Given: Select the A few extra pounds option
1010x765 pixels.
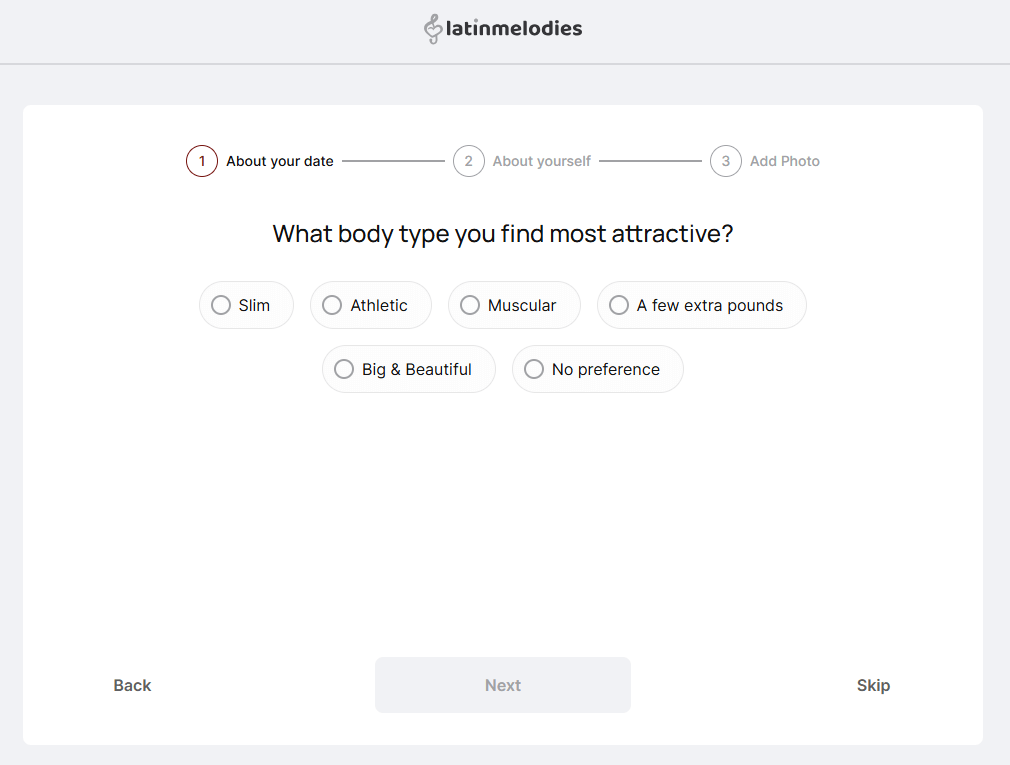Looking at the screenshot, I should pyautogui.click(x=701, y=305).
